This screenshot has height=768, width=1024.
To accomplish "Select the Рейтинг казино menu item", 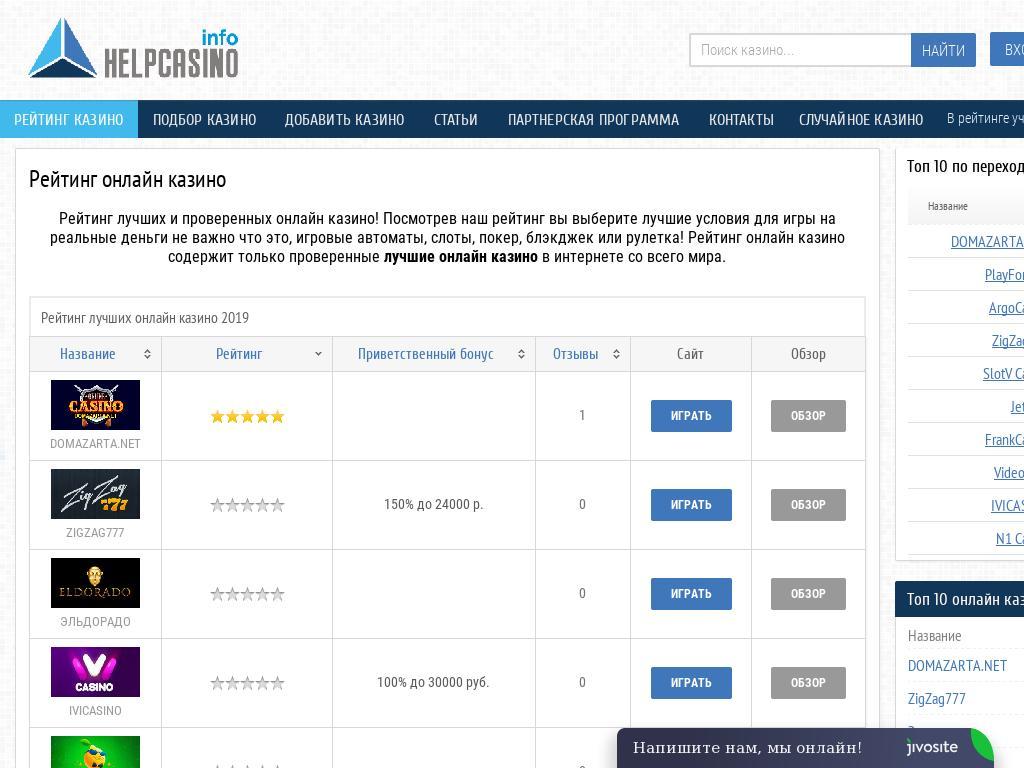I will [x=69, y=120].
